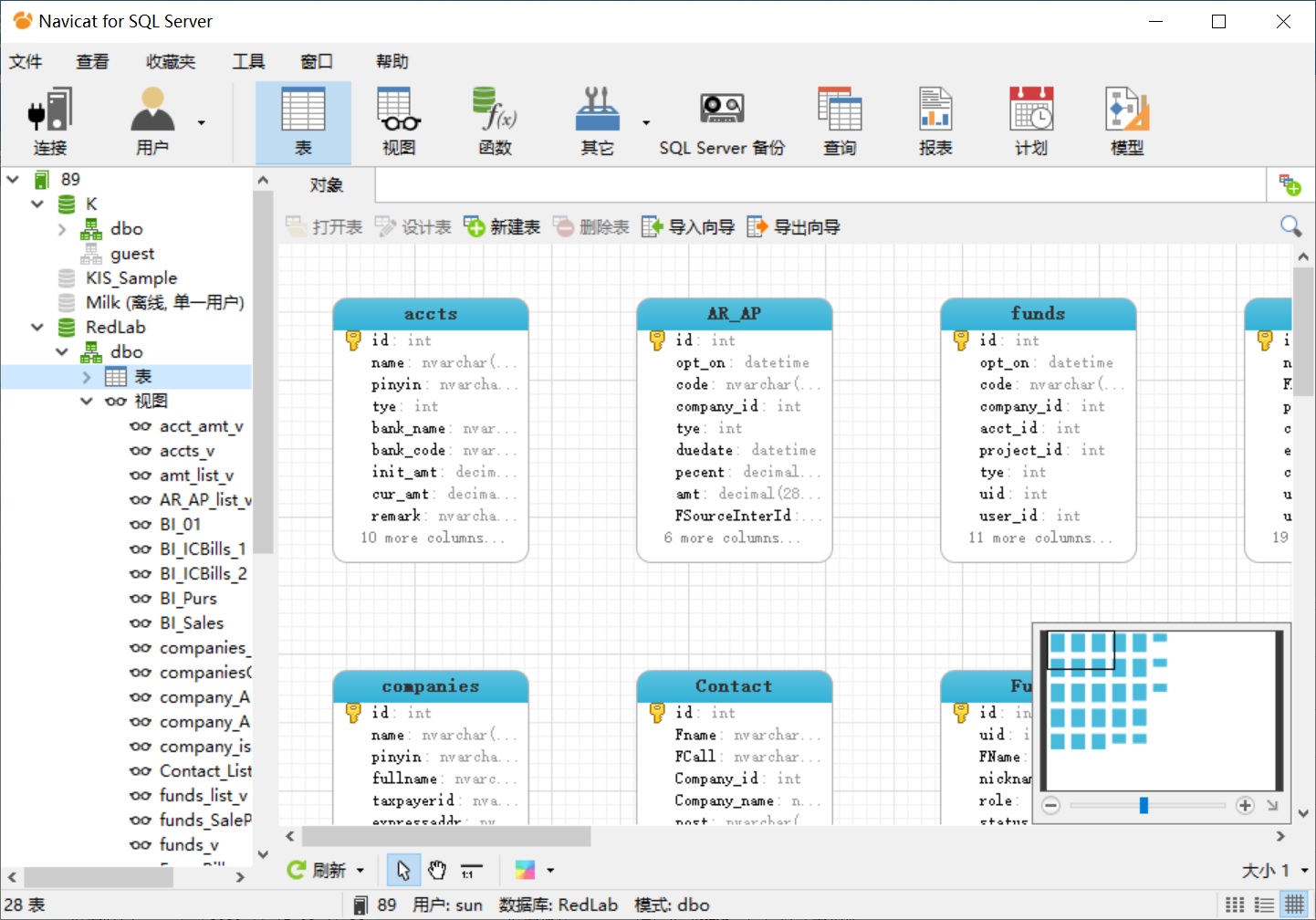This screenshot has height=920, width=1316.
Task: Click 导入向导 import wizard
Action: coord(688,226)
